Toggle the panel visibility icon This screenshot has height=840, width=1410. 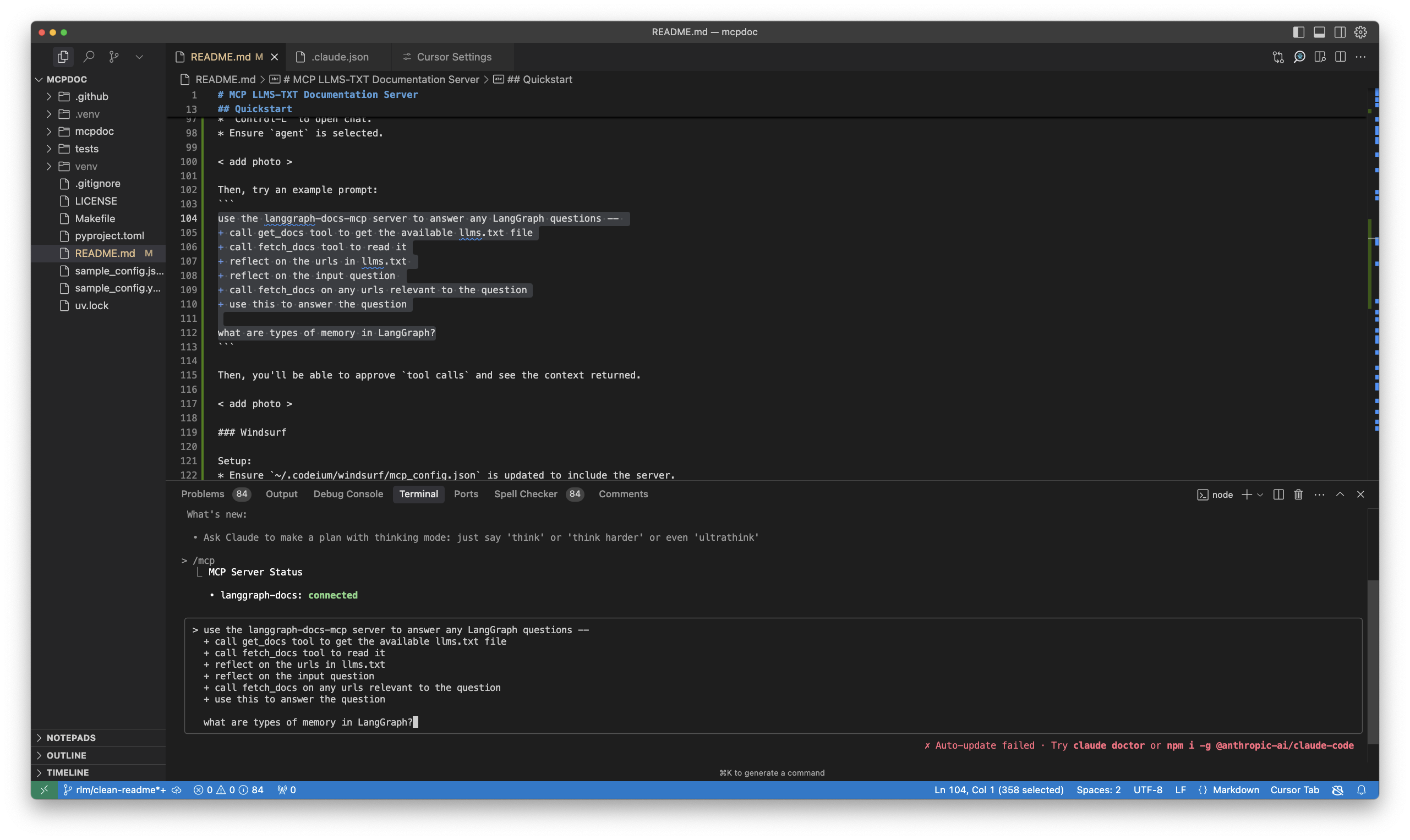coord(1319,32)
